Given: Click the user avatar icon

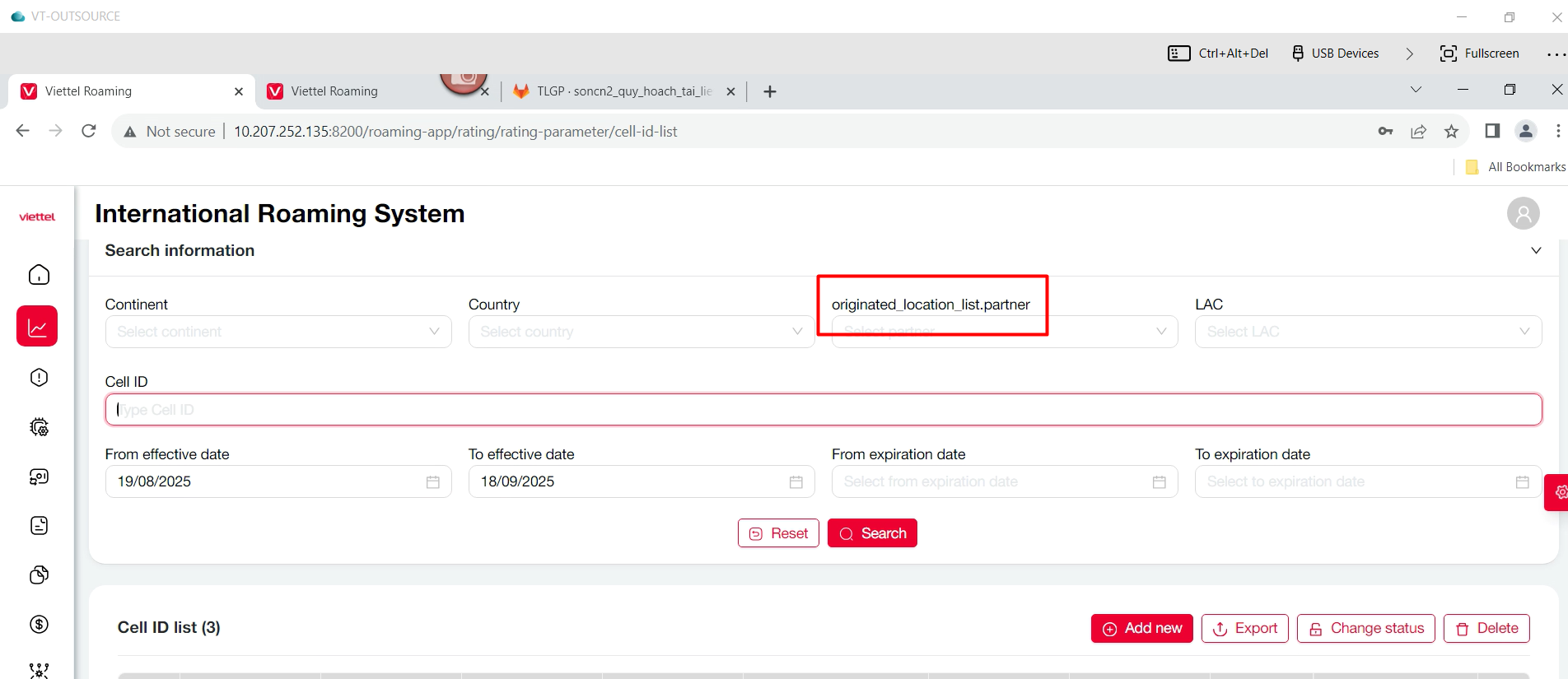Looking at the screenshot, I should (1523, 214).
